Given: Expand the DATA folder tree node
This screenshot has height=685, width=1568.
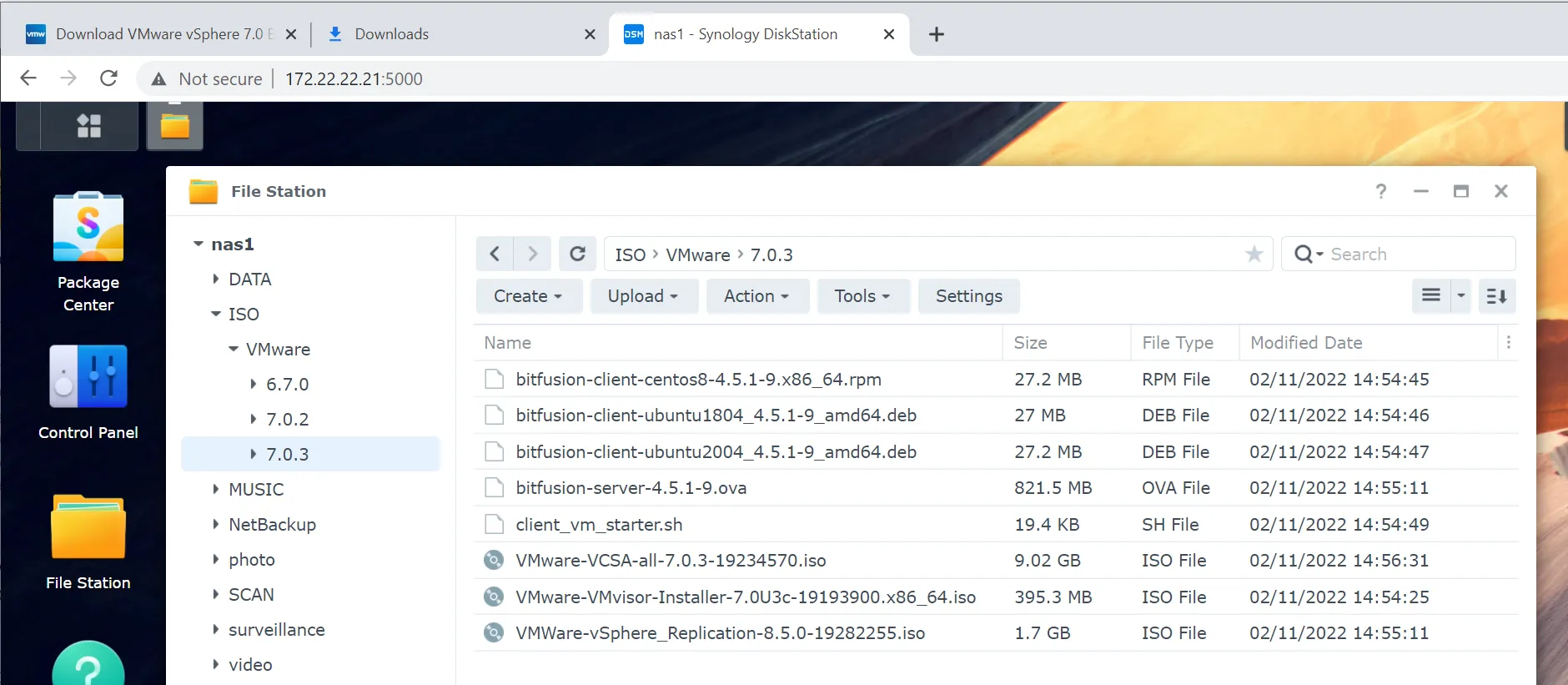Looking at the screenshot, I should click(216, 279).
